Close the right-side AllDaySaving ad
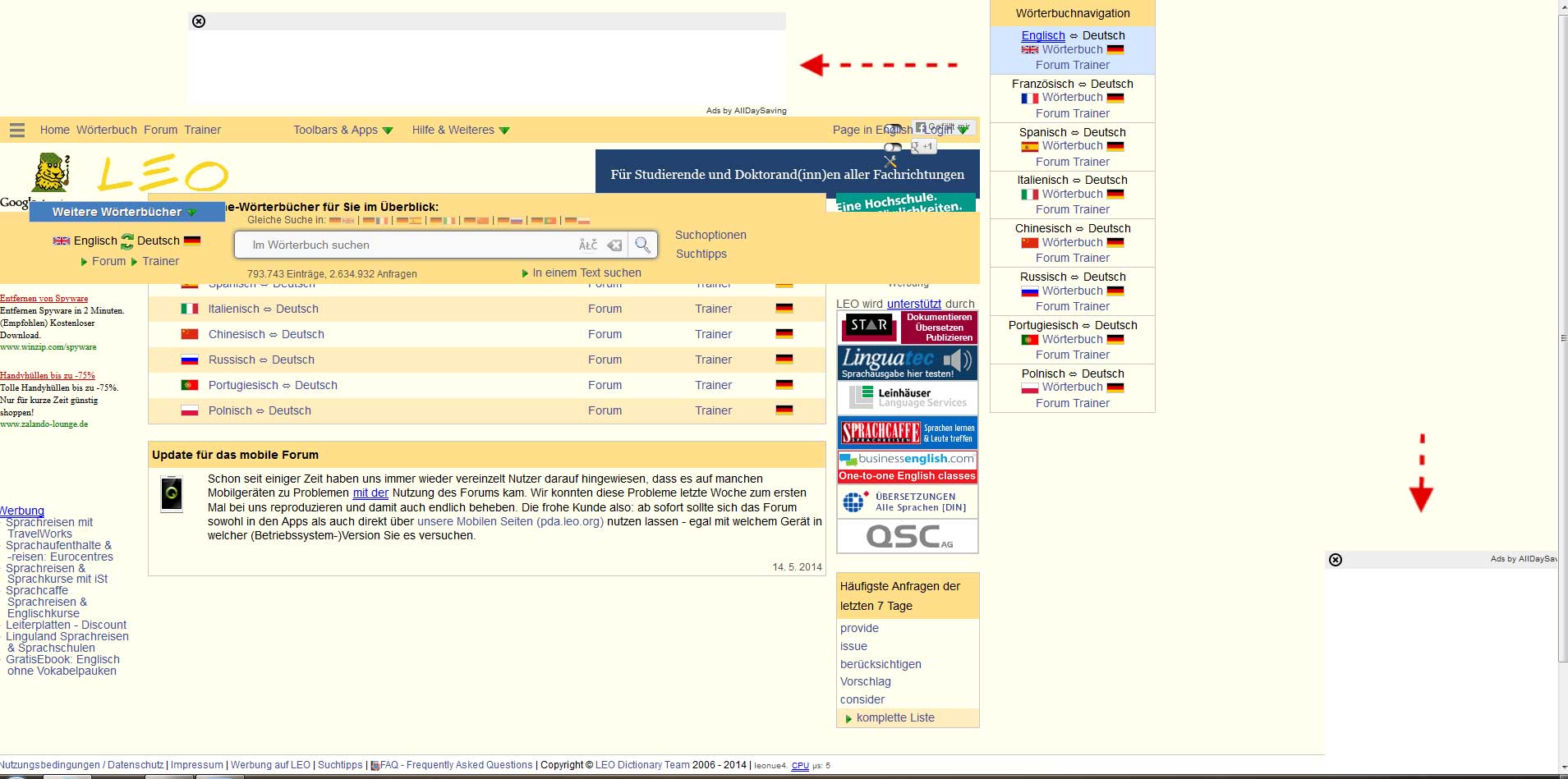1568x779 pixels. point(1336,560)
